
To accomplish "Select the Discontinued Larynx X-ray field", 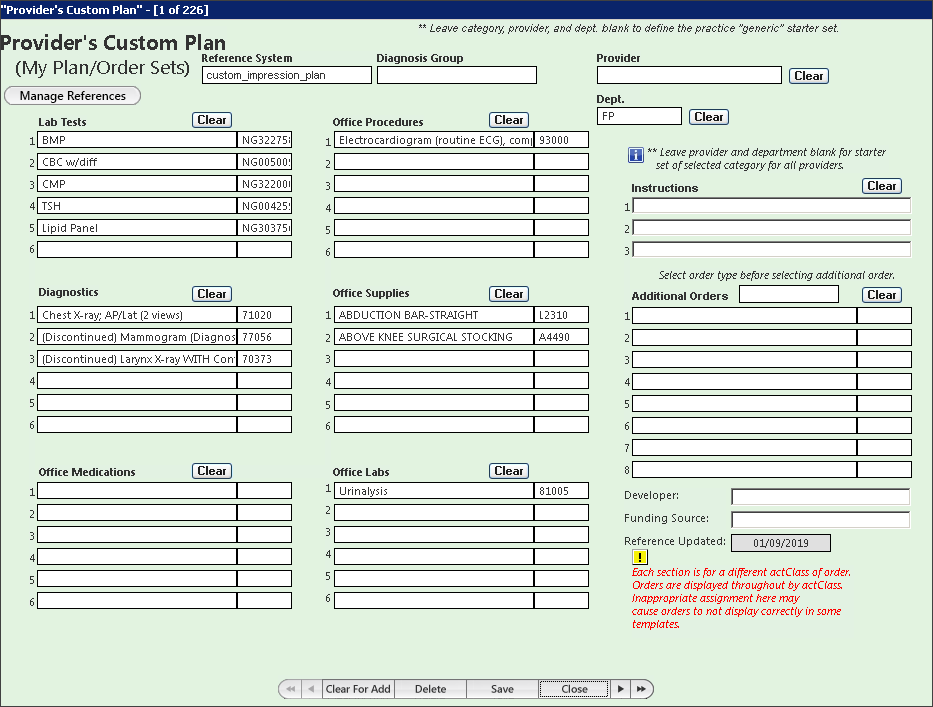I will click(x=137, y=359).
